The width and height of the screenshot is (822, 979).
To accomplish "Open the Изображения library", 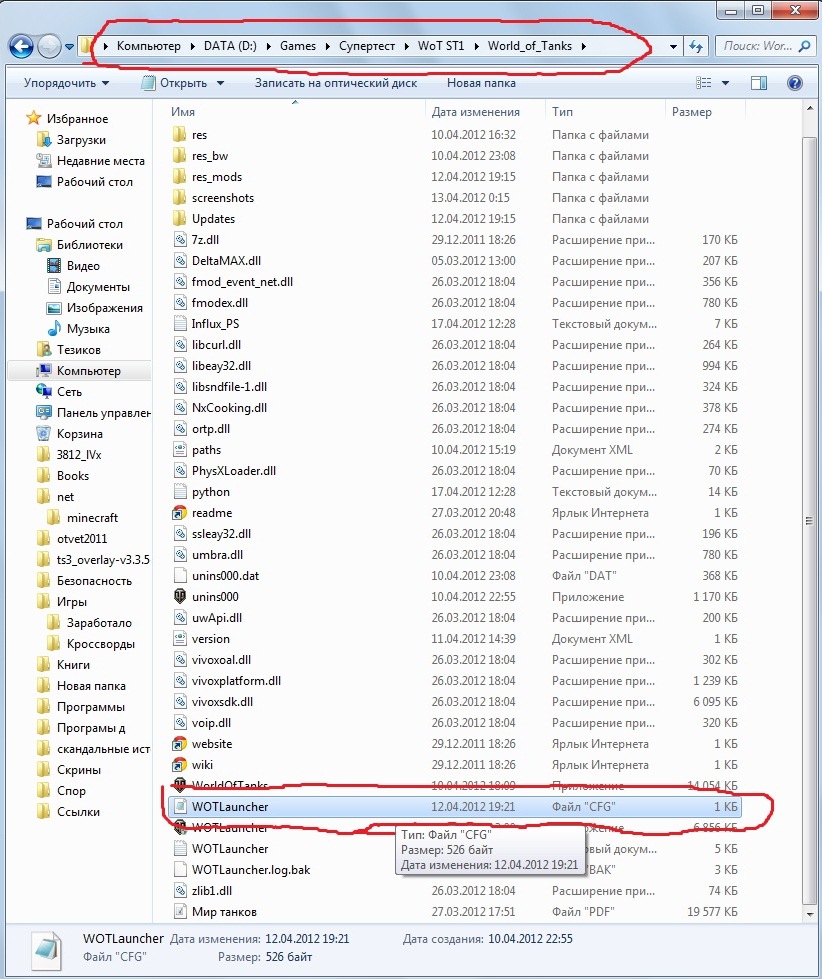I will [105, 308].
